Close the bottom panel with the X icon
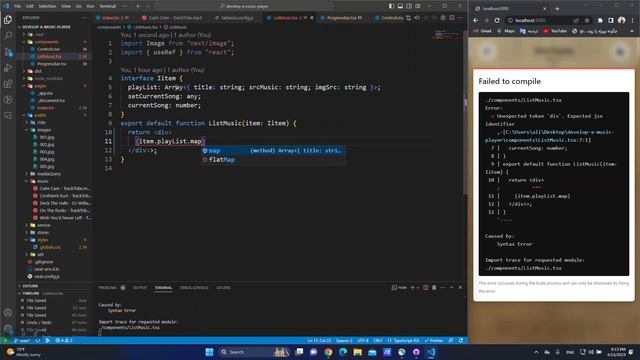640x360 pixels. tap(460, 288)
